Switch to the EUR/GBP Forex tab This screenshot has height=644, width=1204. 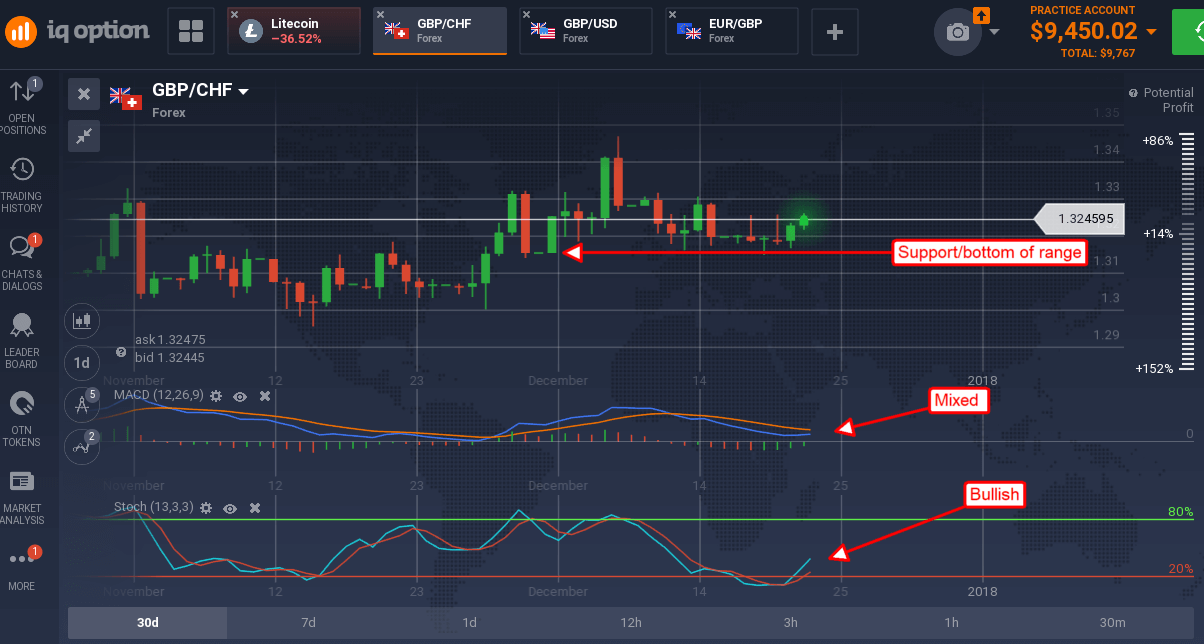(732, 31)
